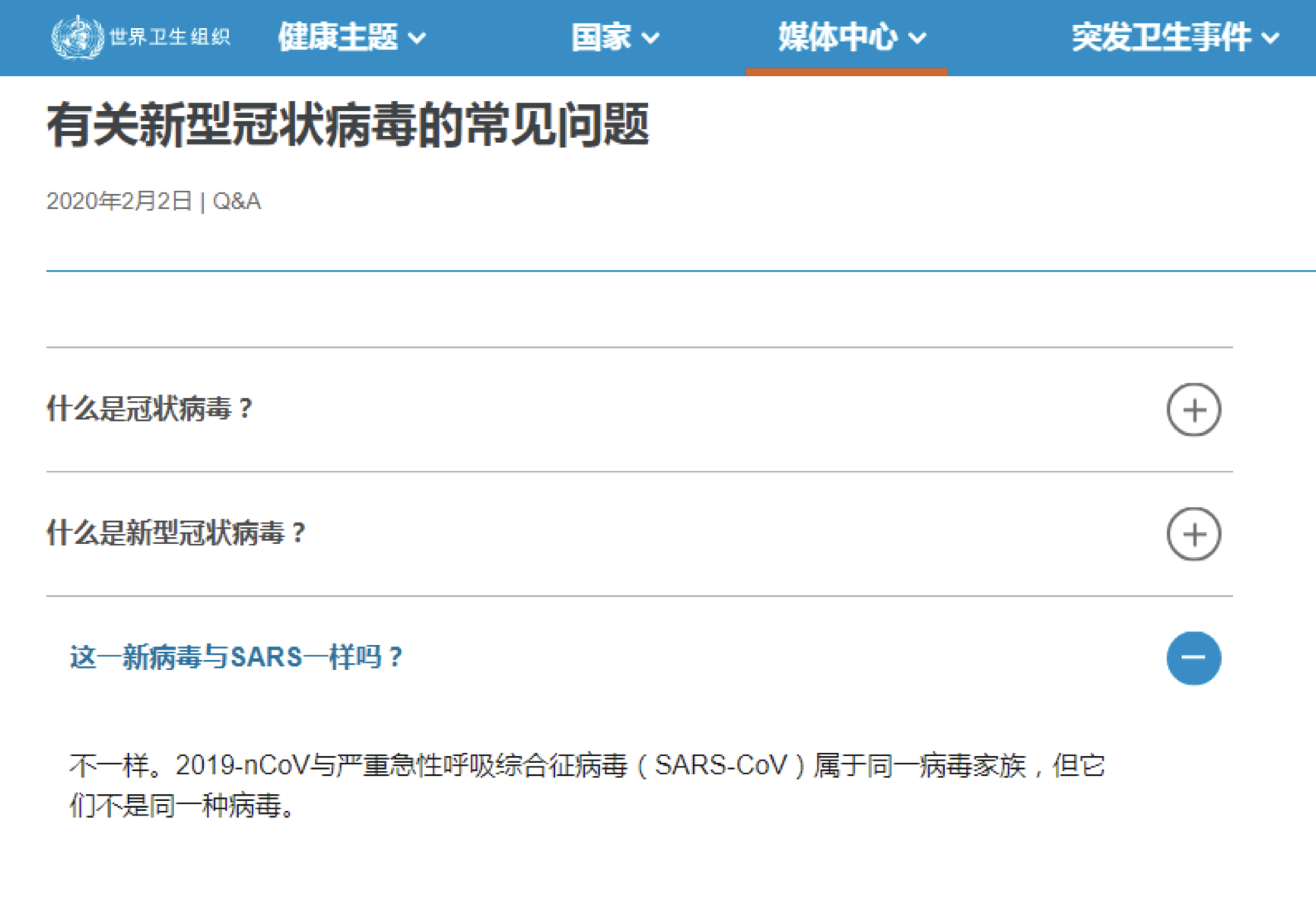Open the 健康主题 menu
Image resolution: width=1316 pixels, height=912 pixels.
[351, 37]
